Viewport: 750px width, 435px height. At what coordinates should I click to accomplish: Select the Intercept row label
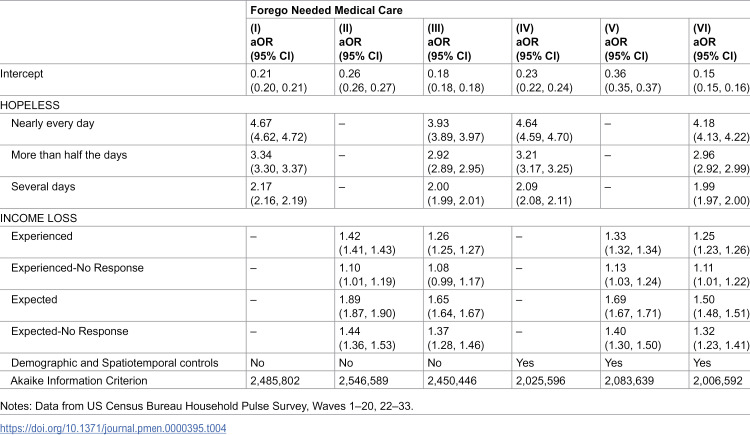(22, 74)
